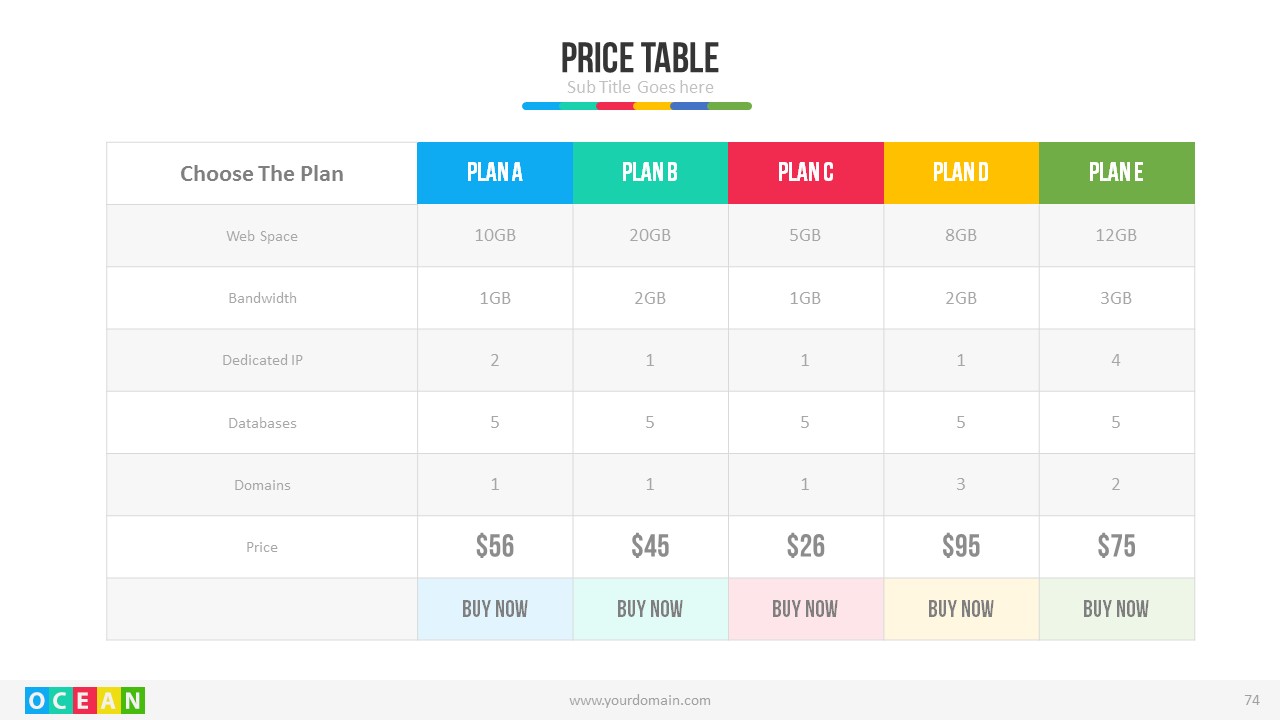This screenshot has height=720, width=1280.
Task: Pick the yellow Plan D header
Action: (x=961, y=173)
